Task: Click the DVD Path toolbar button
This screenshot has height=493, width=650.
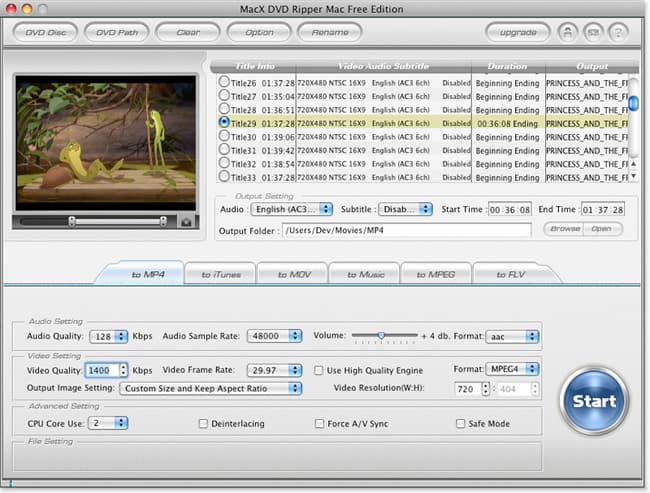Action: (x=119, y=32)
